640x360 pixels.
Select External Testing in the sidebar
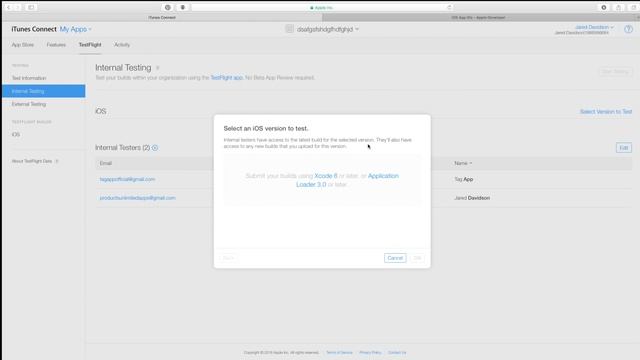point(29,104)
